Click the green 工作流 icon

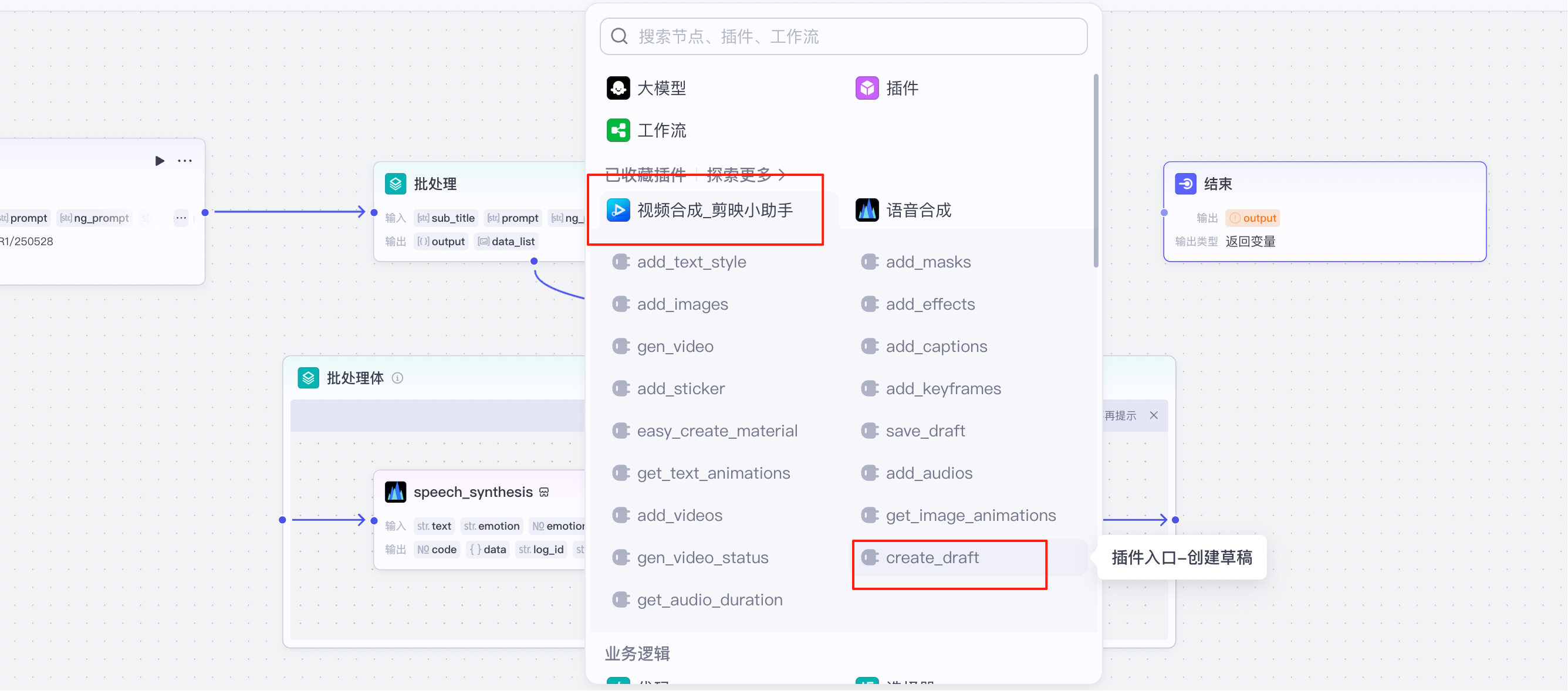(618, 130)
